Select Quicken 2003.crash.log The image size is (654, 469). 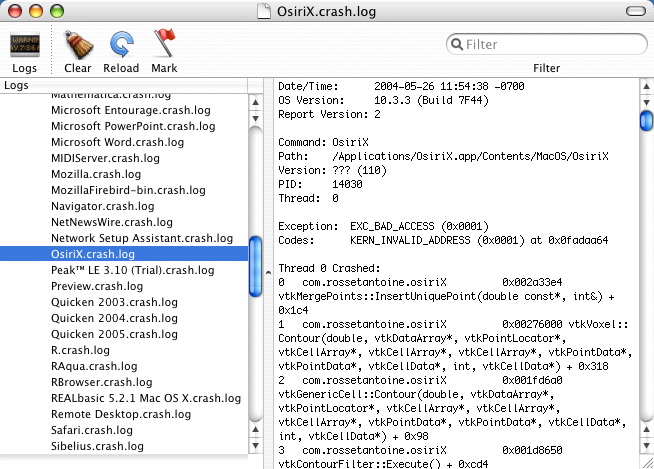(x=114, y=302)
